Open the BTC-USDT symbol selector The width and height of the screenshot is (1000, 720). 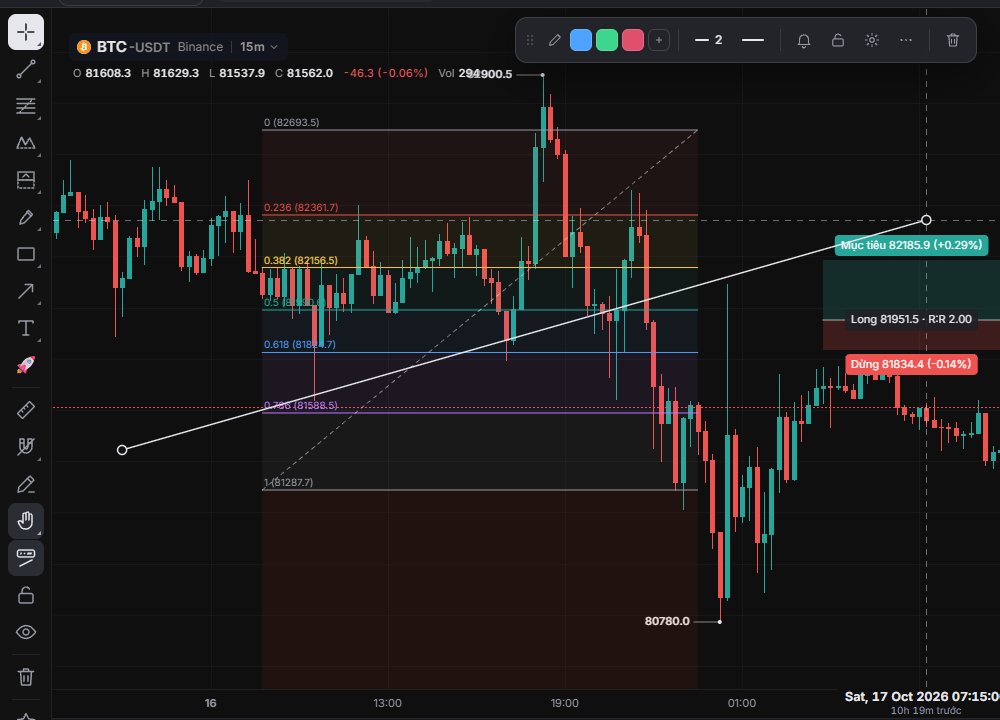[x=124, y=47]
